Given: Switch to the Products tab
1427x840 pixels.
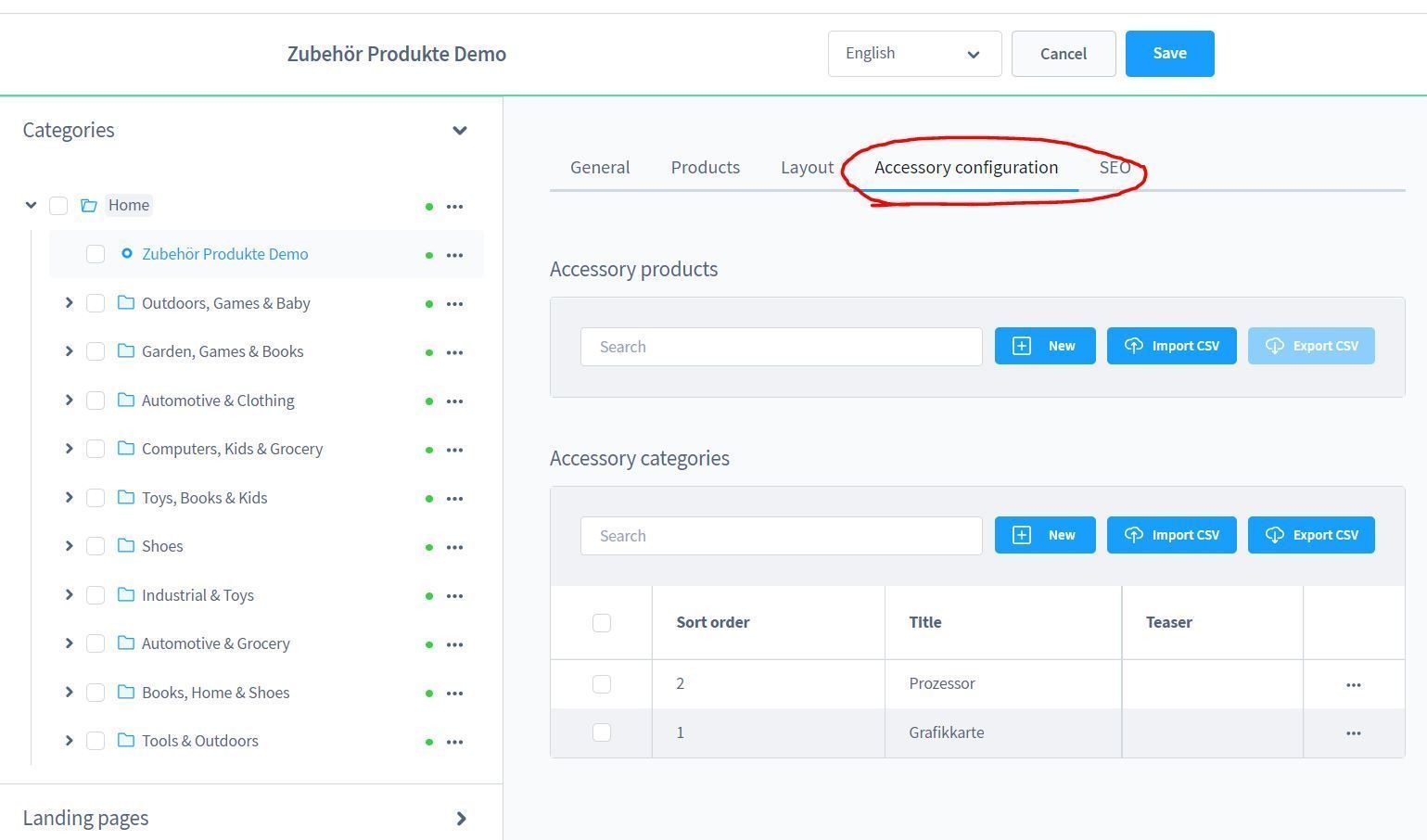Looking at the screenshot, I should [x=705, y=168].
